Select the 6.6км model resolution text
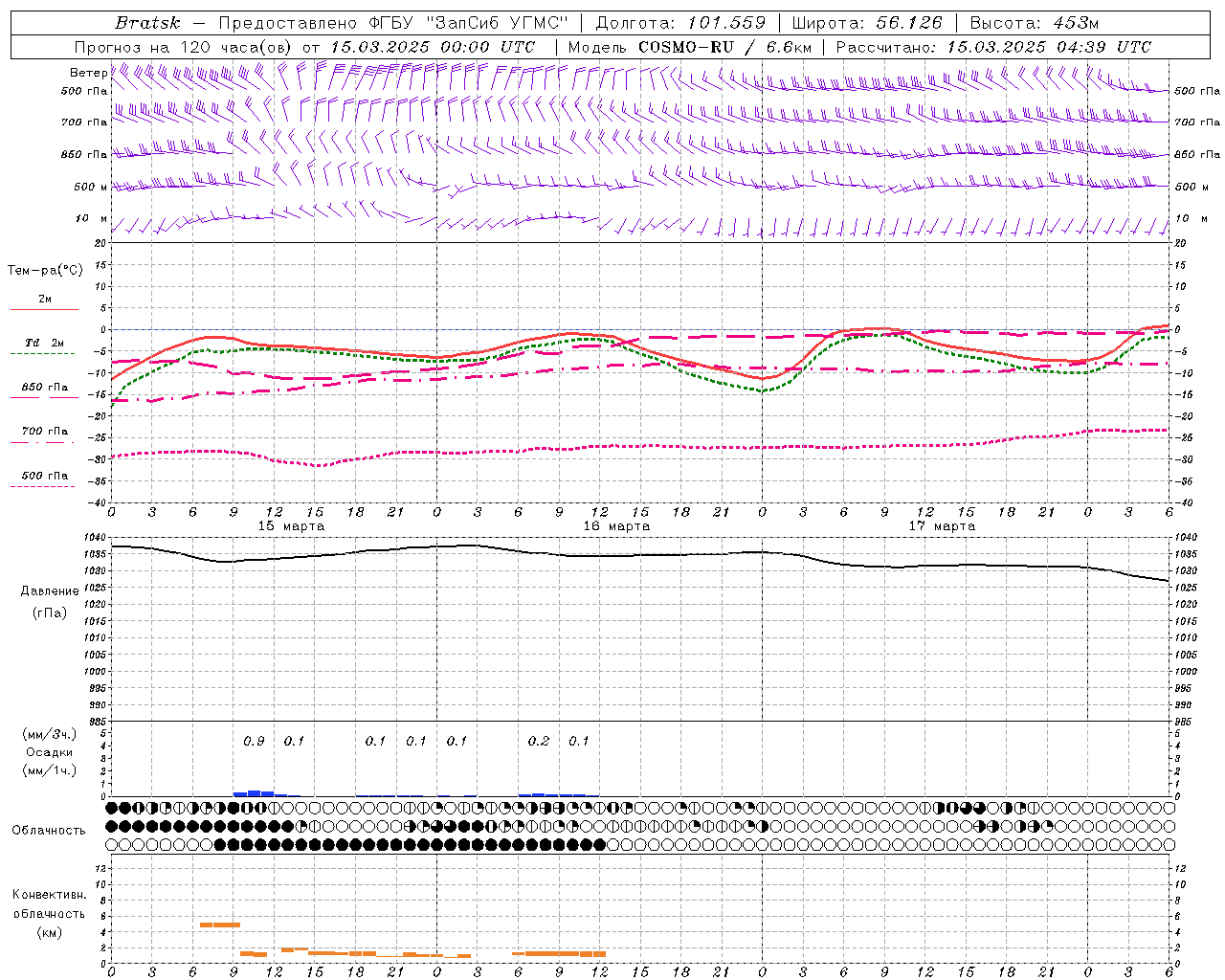 [x=790, y=47]
